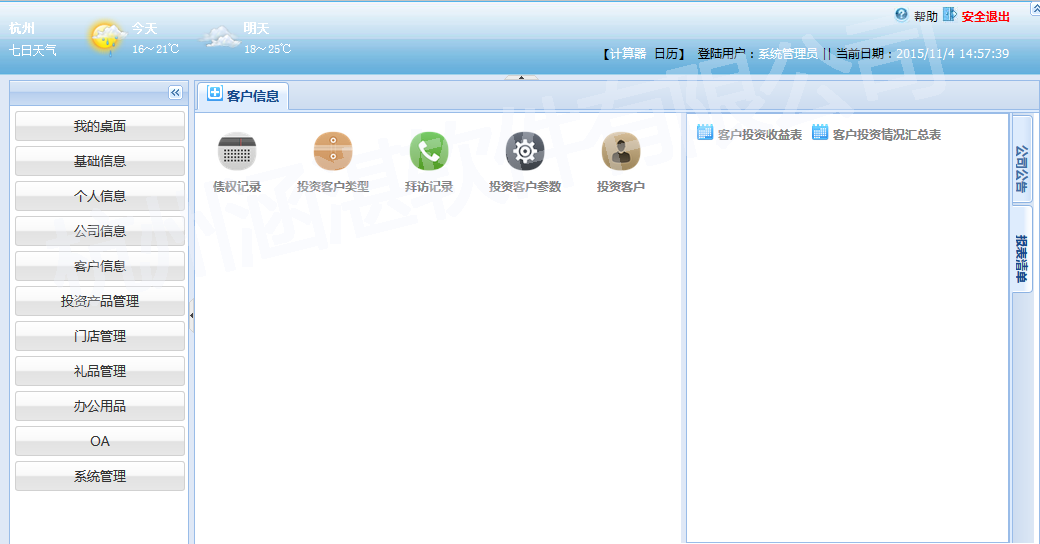The image size is (1040, 544).
Task: Open the 投资客户 person icon
Action: [621, 152]
